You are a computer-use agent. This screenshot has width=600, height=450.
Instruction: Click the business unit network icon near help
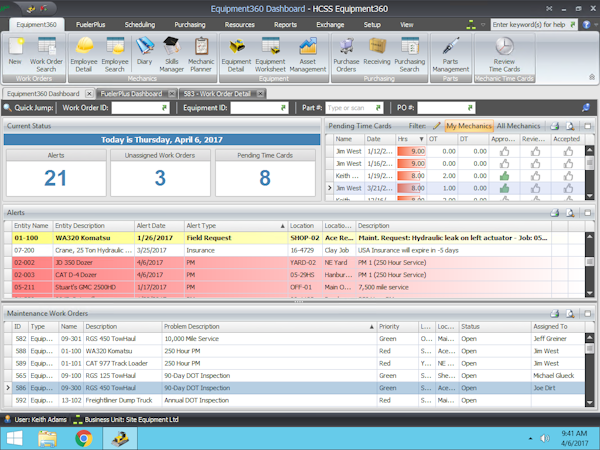click(471, 25)
